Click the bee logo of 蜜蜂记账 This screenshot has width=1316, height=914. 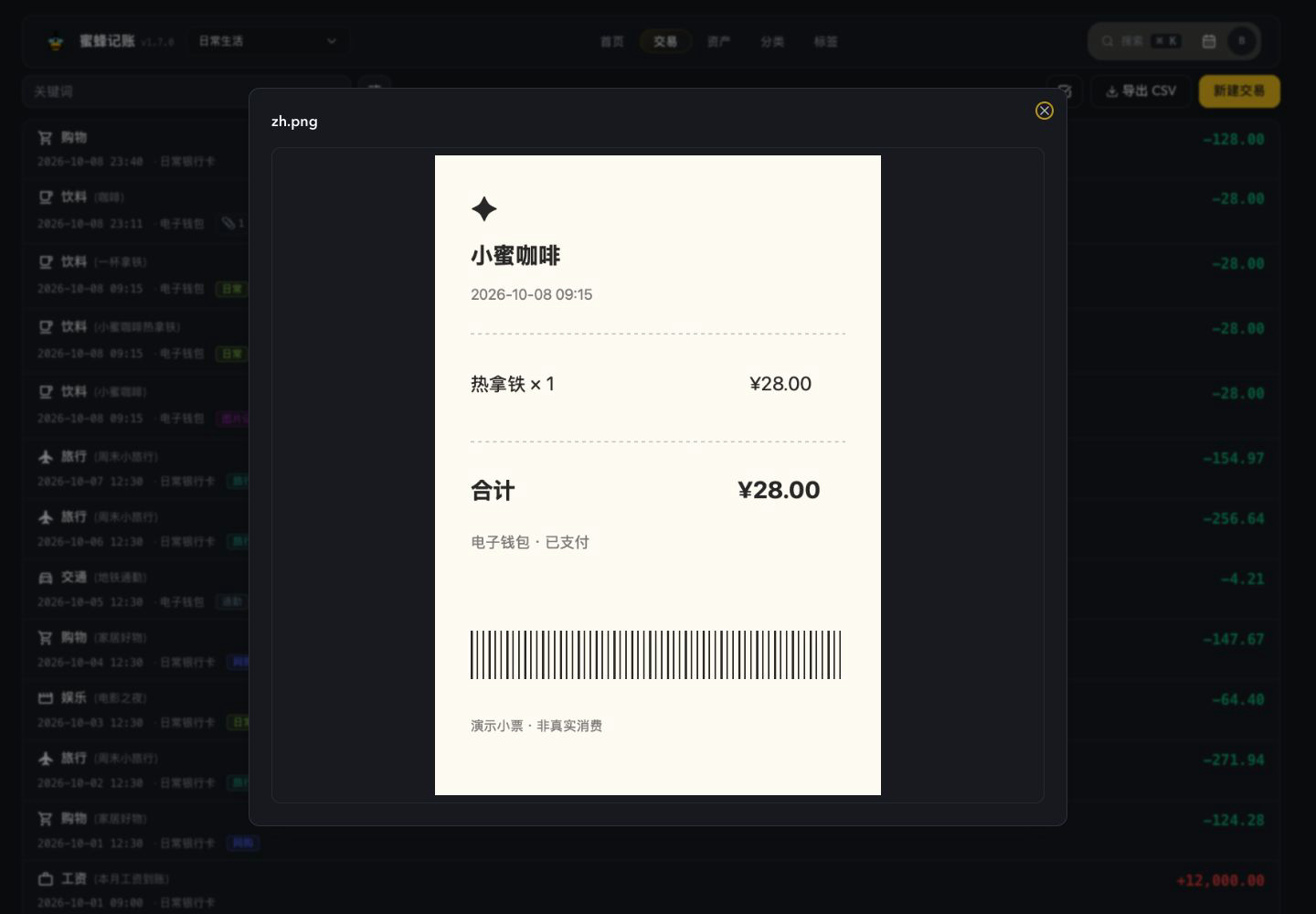pos(56,41)
